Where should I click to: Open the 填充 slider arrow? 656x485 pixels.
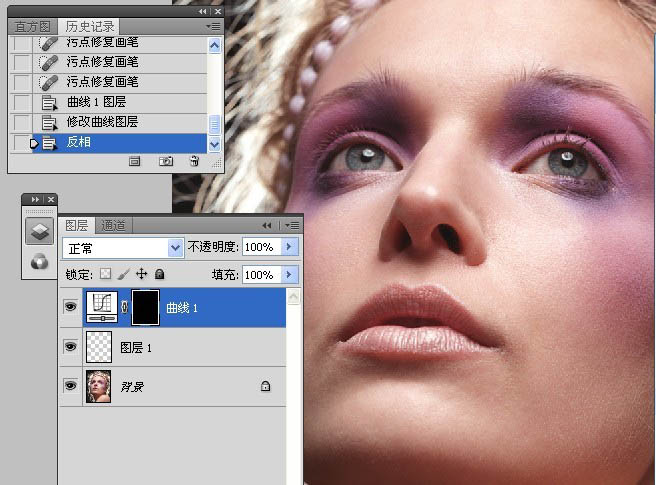coord(290,275)
